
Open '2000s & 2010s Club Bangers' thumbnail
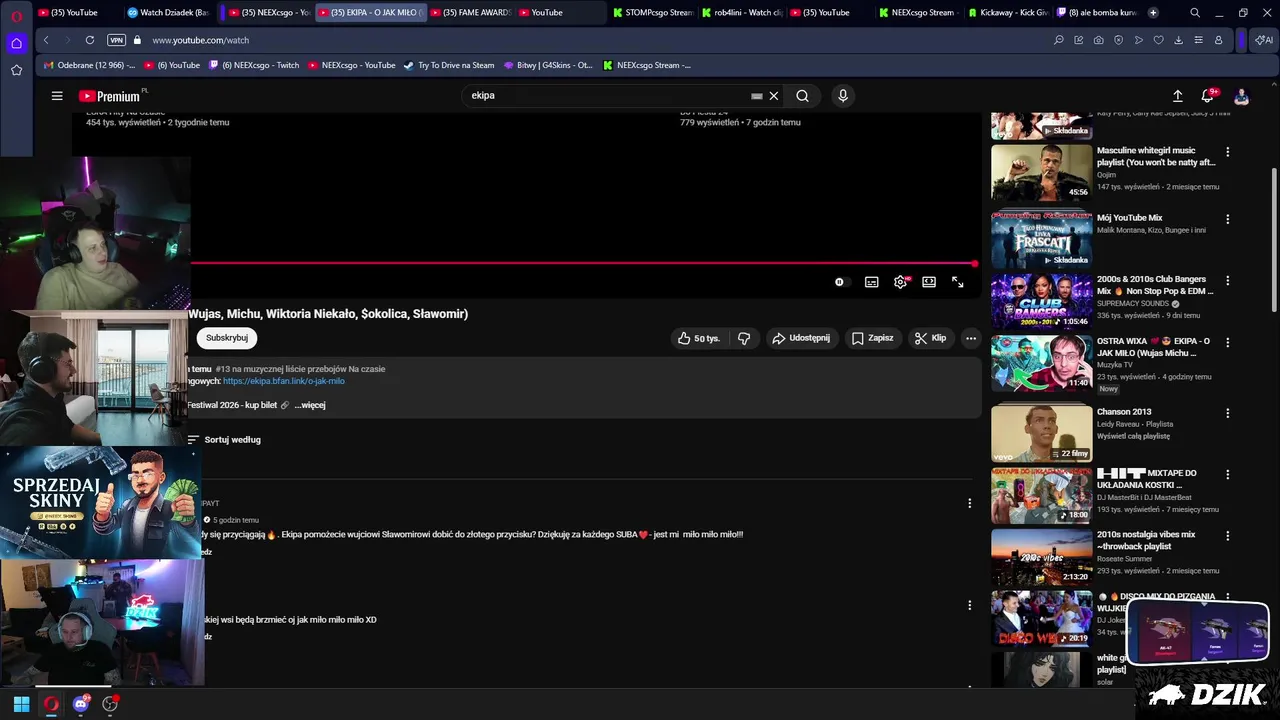pyautogui.click(x=1041, y=301)
